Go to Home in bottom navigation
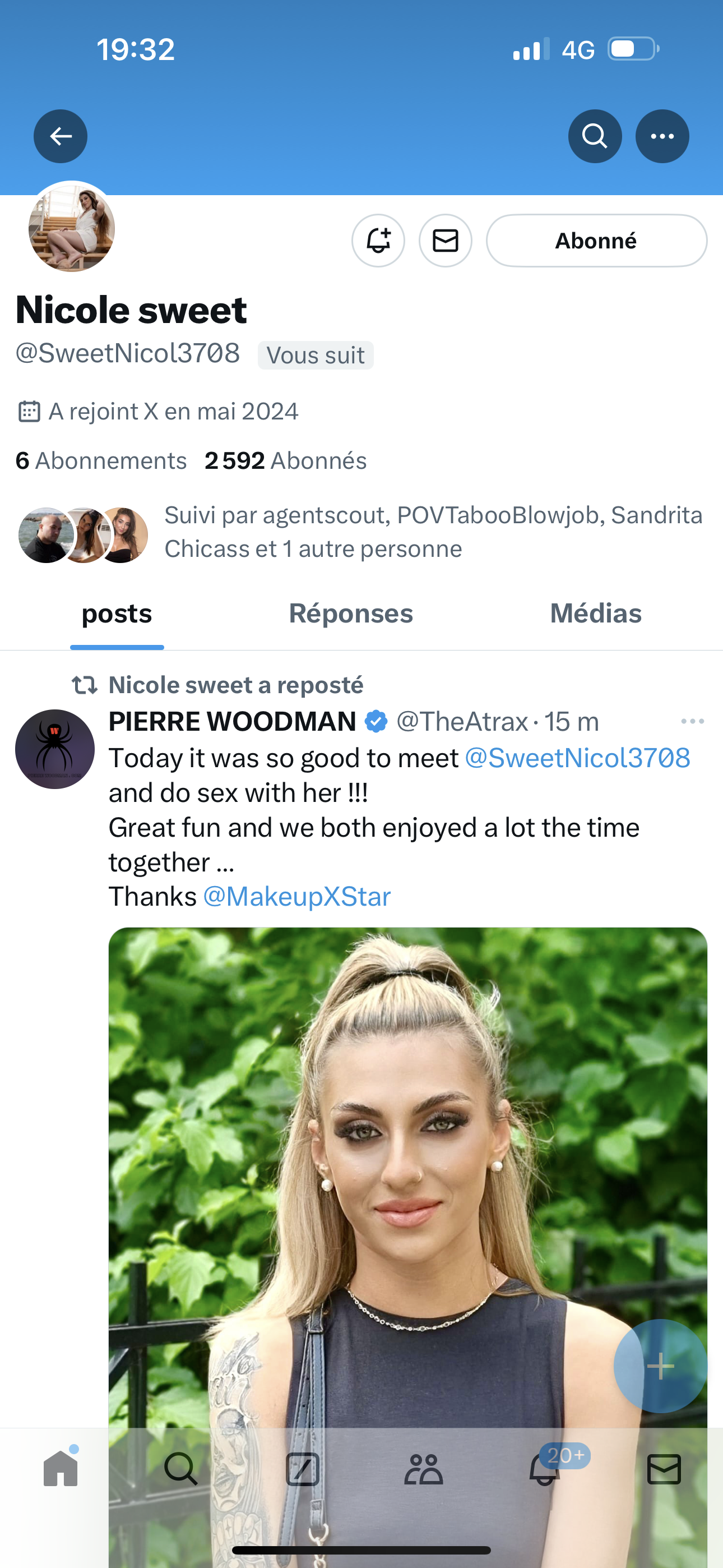Image resolution: width=723 pixels, height=1568 pixels. pyautogui.click(x=61, y=1469)
